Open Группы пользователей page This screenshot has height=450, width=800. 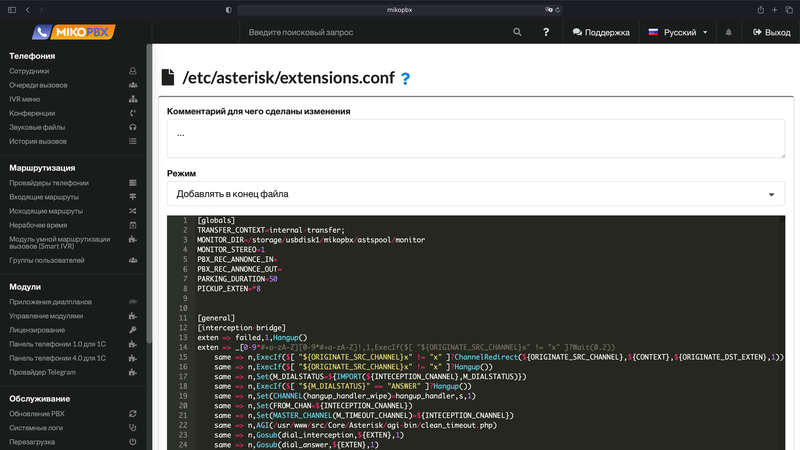click(x=47, y=260)
